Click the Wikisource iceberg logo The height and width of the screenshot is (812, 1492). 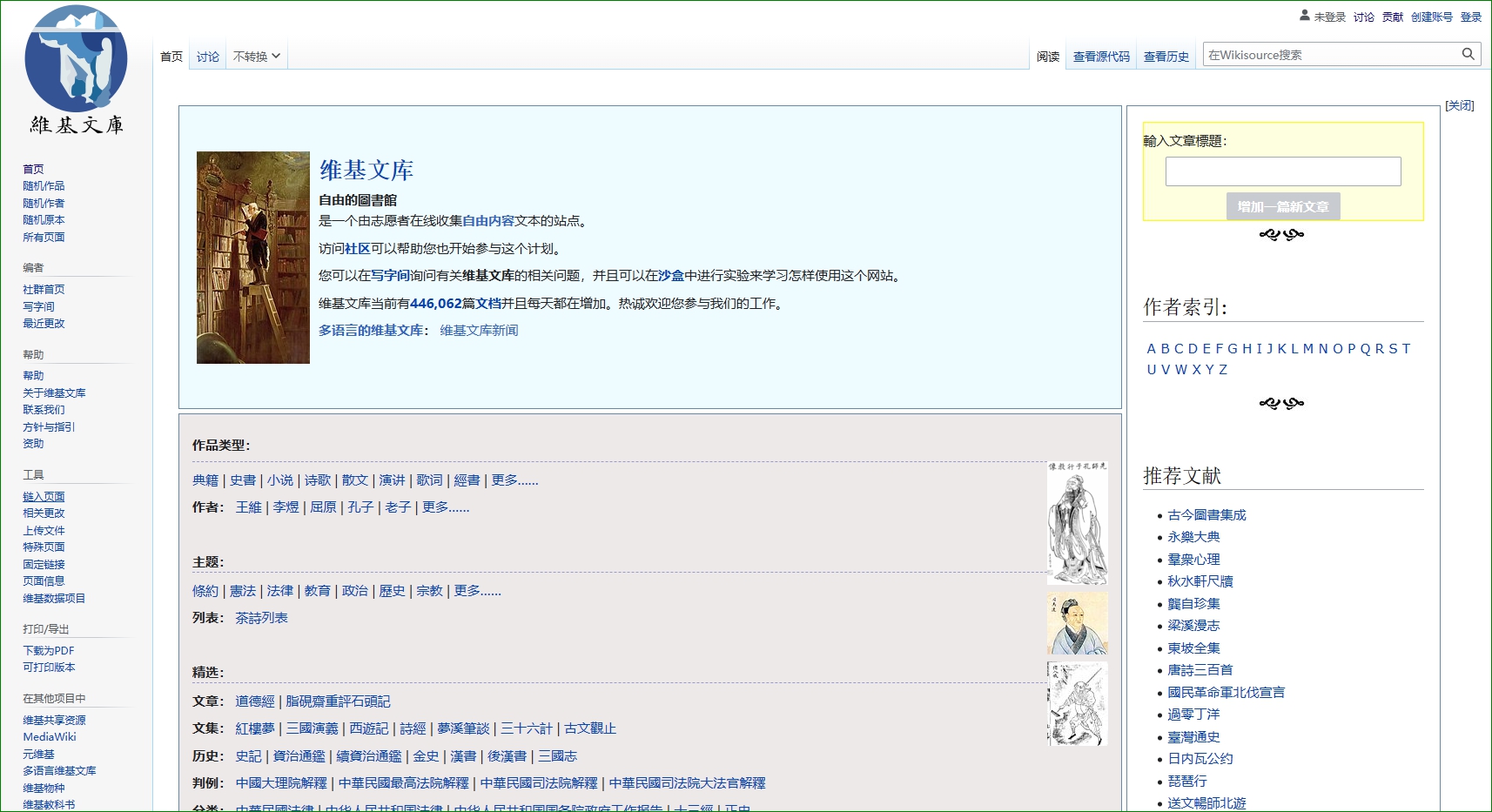pos(77,71)
